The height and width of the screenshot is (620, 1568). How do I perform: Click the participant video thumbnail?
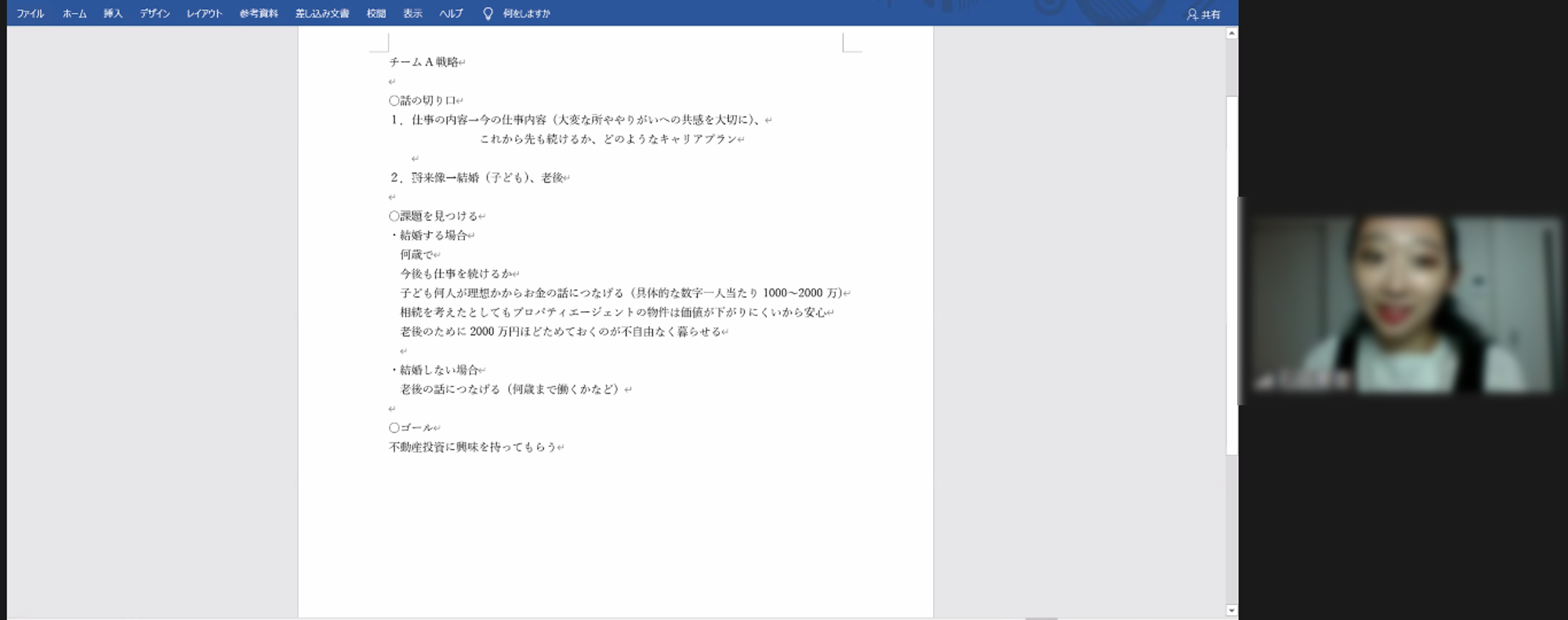1403,304
